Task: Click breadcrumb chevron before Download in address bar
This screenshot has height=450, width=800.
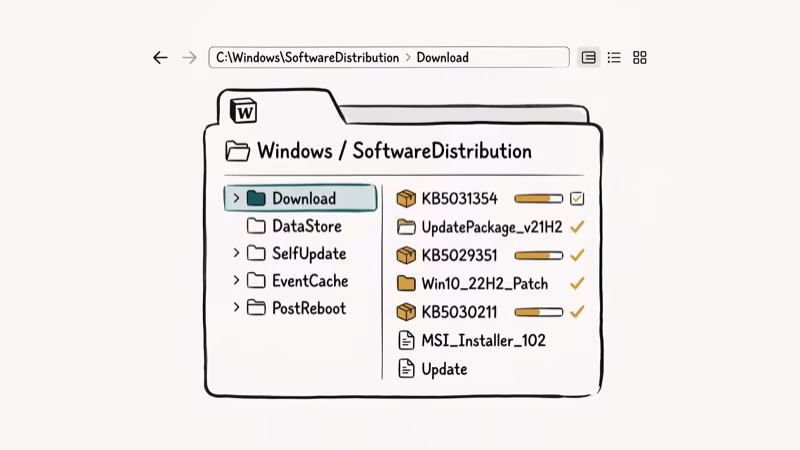Action: click(x=408, y=58)
